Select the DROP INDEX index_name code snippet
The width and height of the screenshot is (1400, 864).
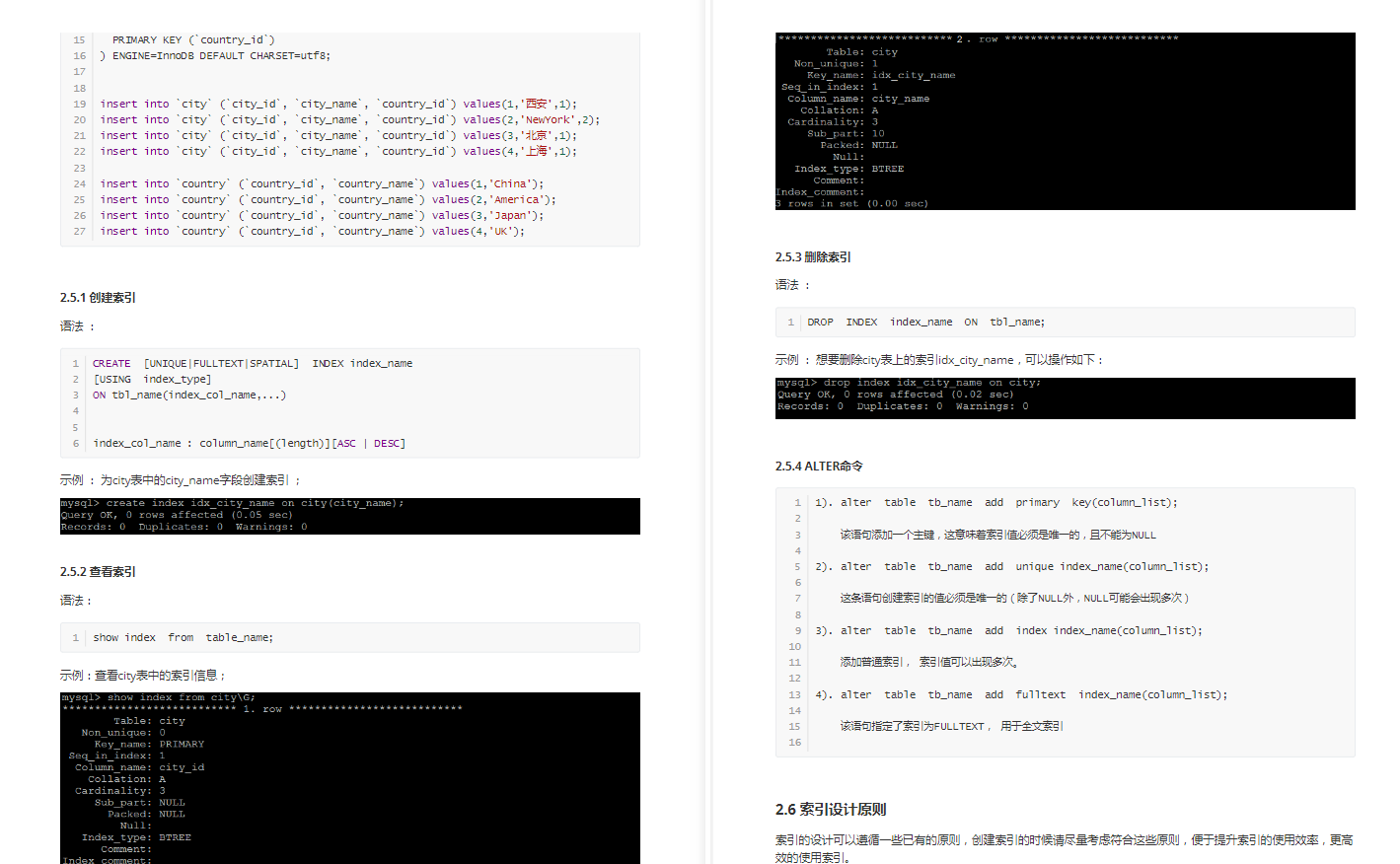click(921, 322)
